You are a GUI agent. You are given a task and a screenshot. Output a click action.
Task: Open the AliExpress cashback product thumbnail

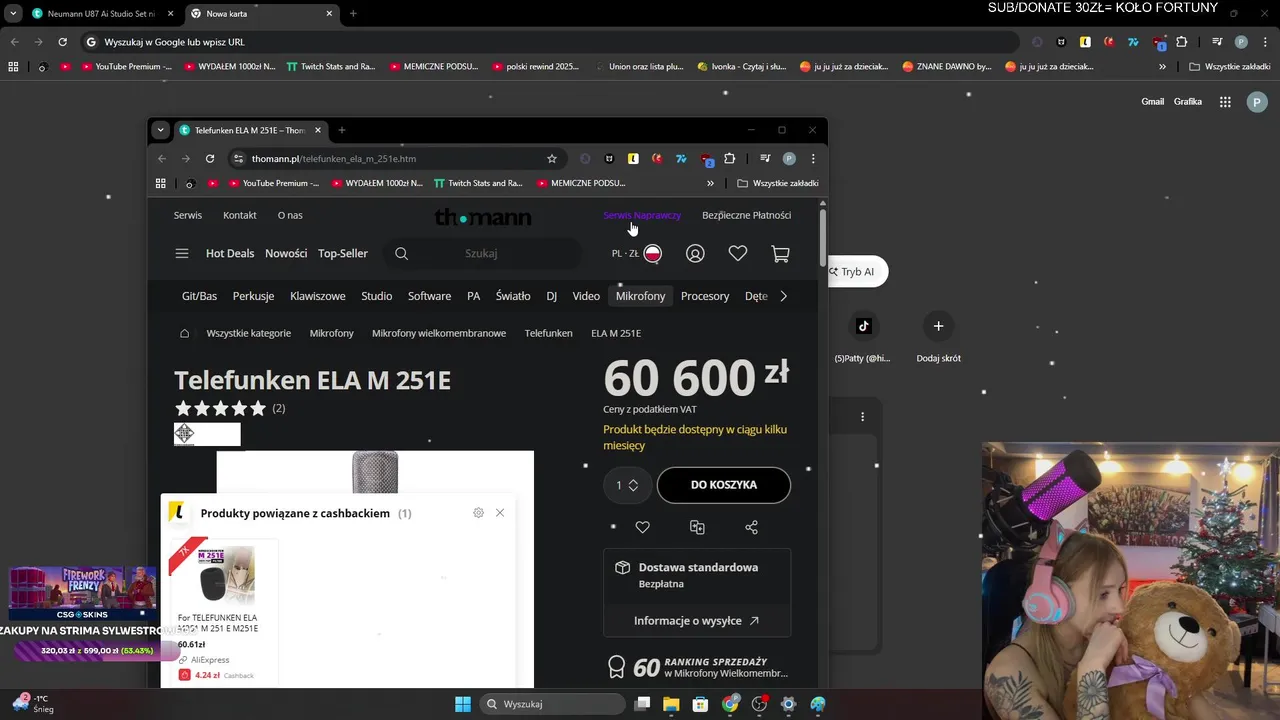(x=225, y=574)
